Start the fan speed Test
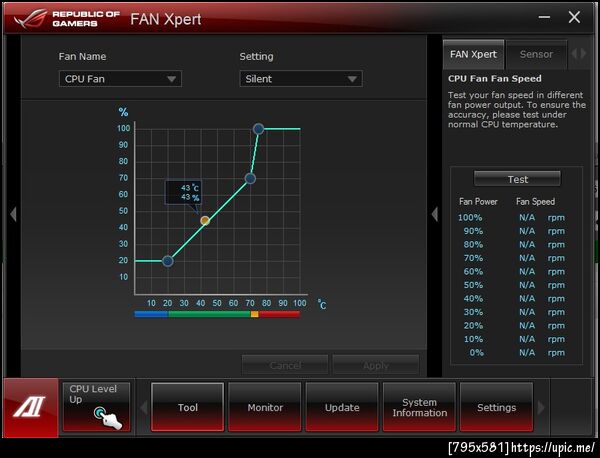 (517, 179)
